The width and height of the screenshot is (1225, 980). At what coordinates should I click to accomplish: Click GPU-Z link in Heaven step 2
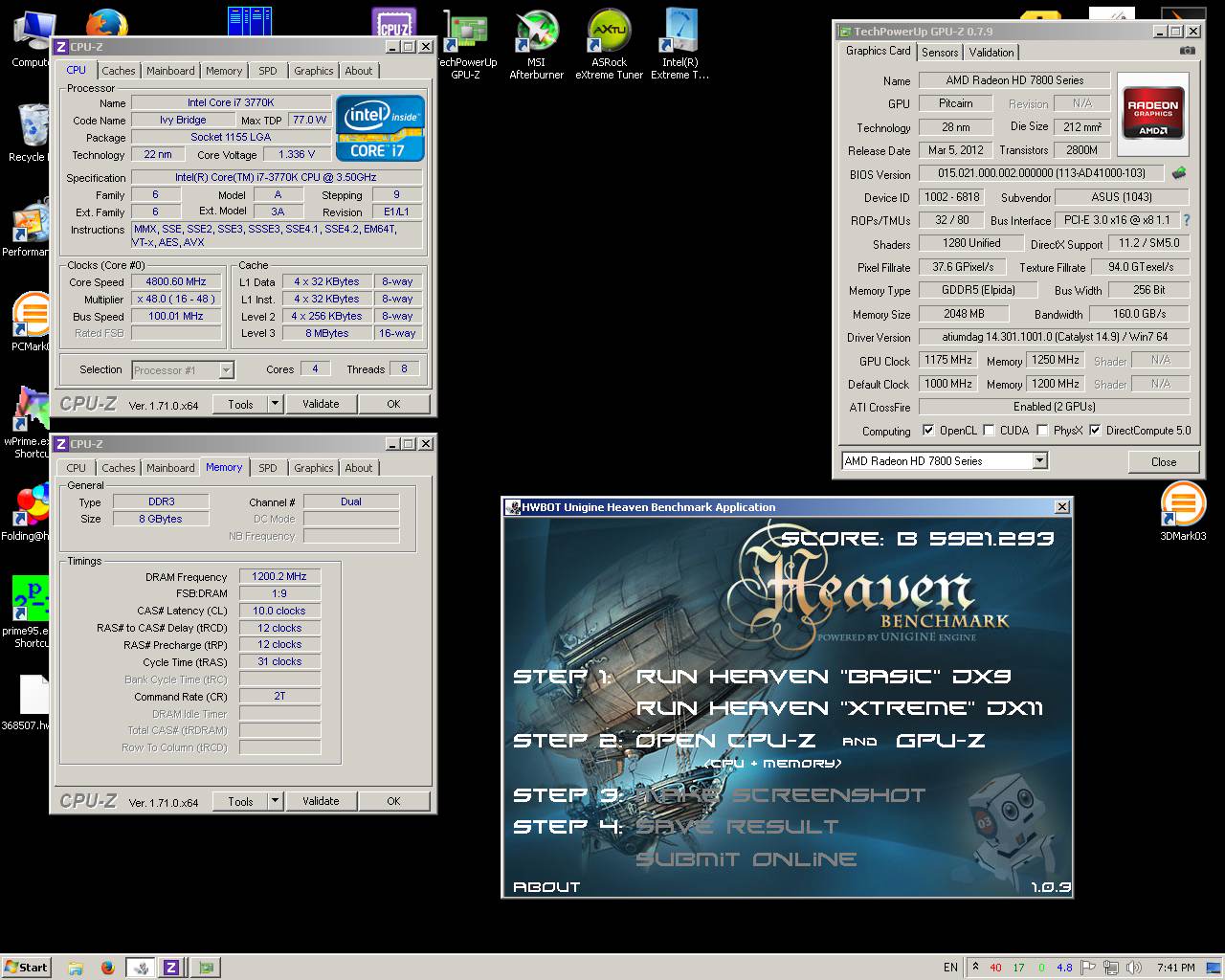tap(941, 741)
